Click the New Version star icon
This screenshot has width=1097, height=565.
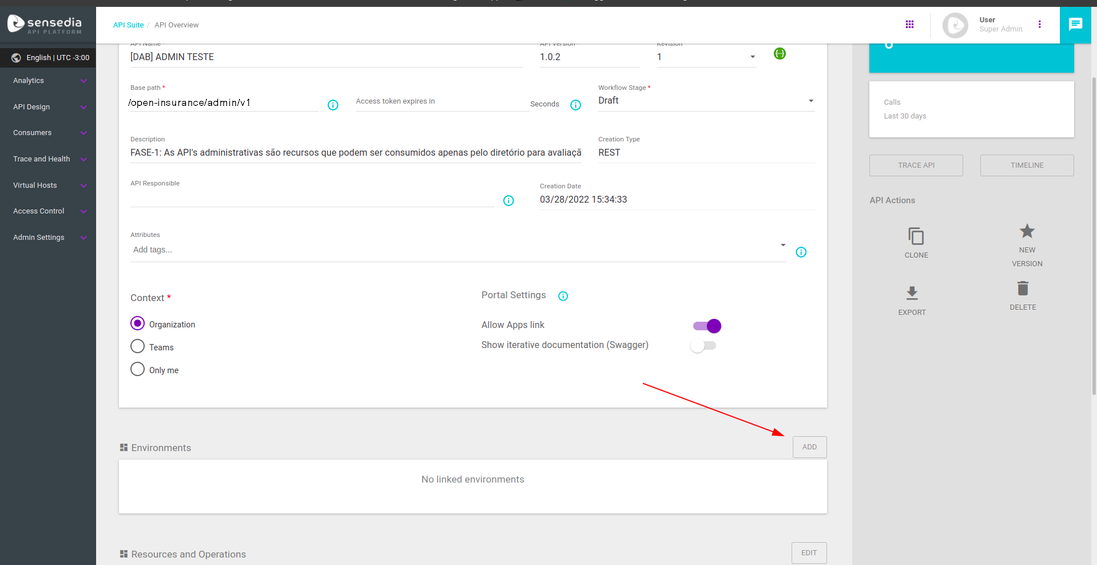(x=1026, y=232)
